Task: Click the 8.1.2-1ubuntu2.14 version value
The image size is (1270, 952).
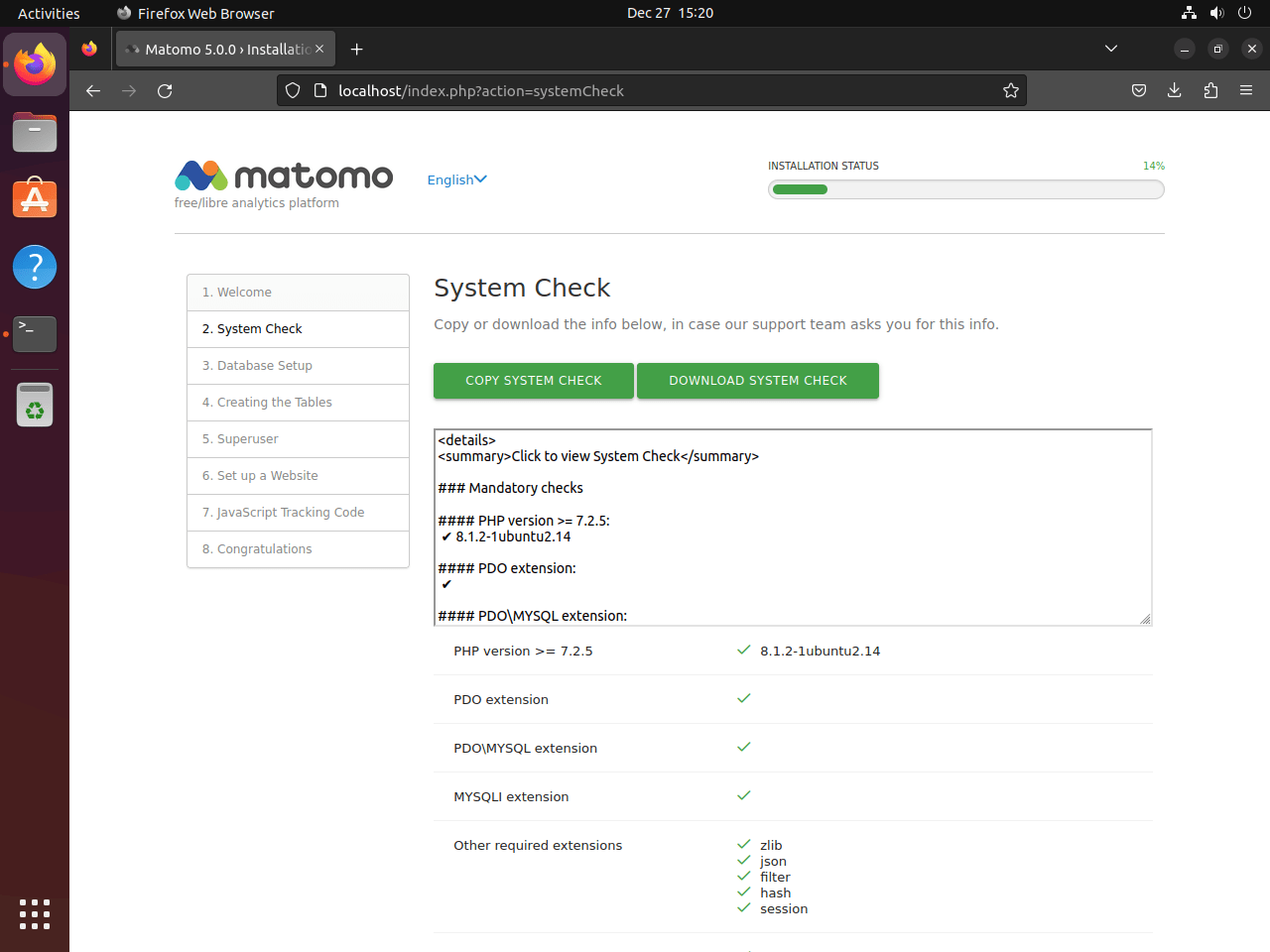Action: [x=821, y=652]
